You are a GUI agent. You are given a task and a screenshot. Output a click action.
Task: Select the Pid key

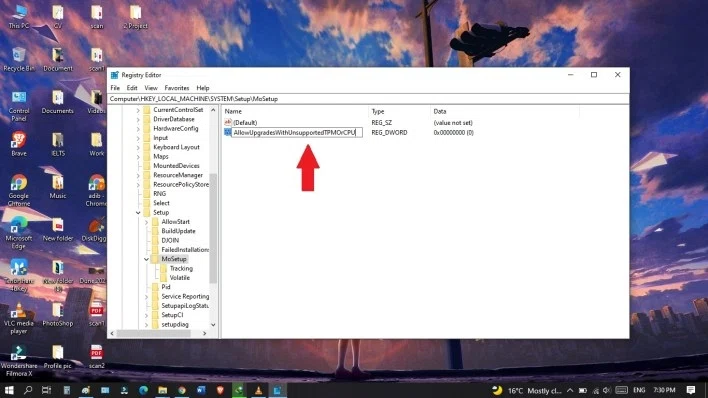pyautogui.click(x=166, y=287)
